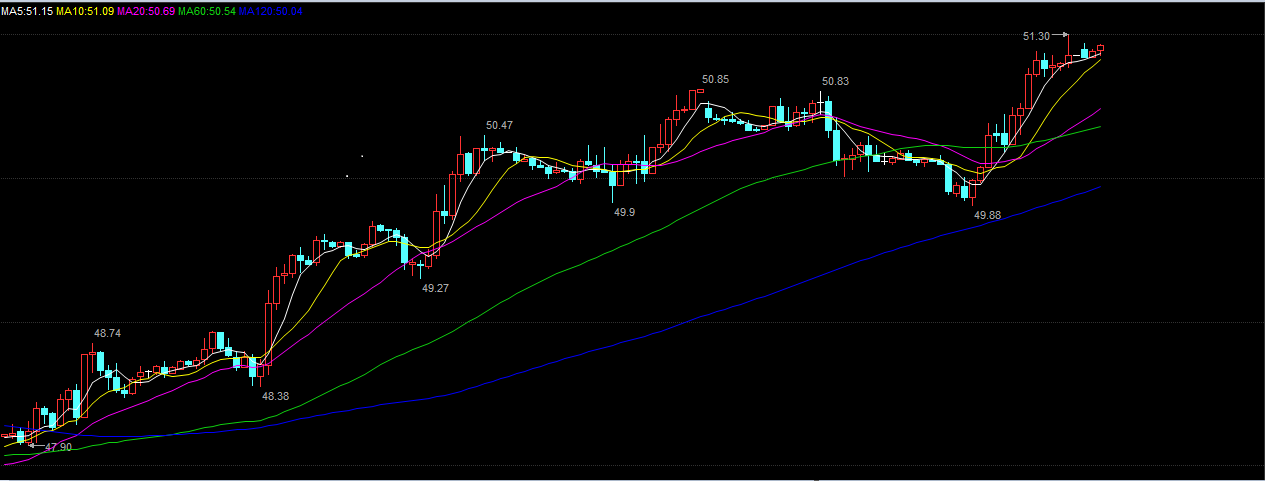This screenshot has height=481, width=1265.
Task: Click the 51.30 high price label
Action: click(1036, 36)
